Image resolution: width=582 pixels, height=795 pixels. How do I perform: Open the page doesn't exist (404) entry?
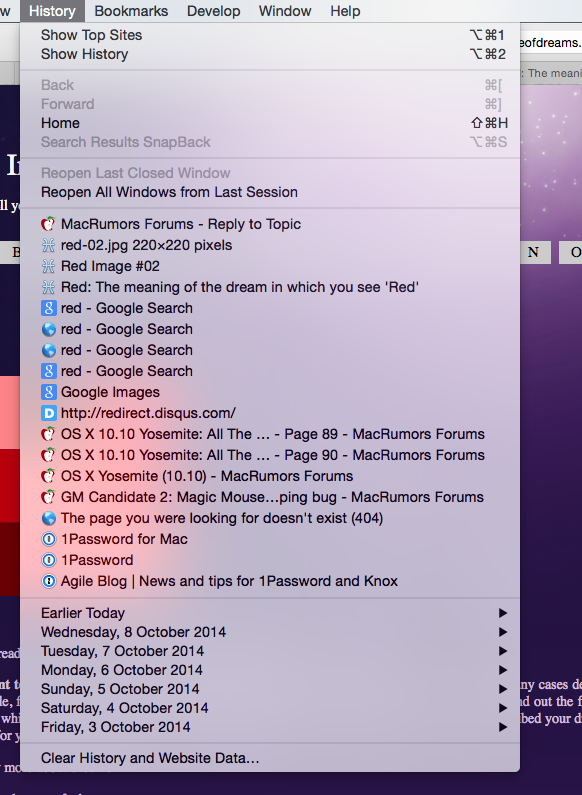(x=270, y=518)
